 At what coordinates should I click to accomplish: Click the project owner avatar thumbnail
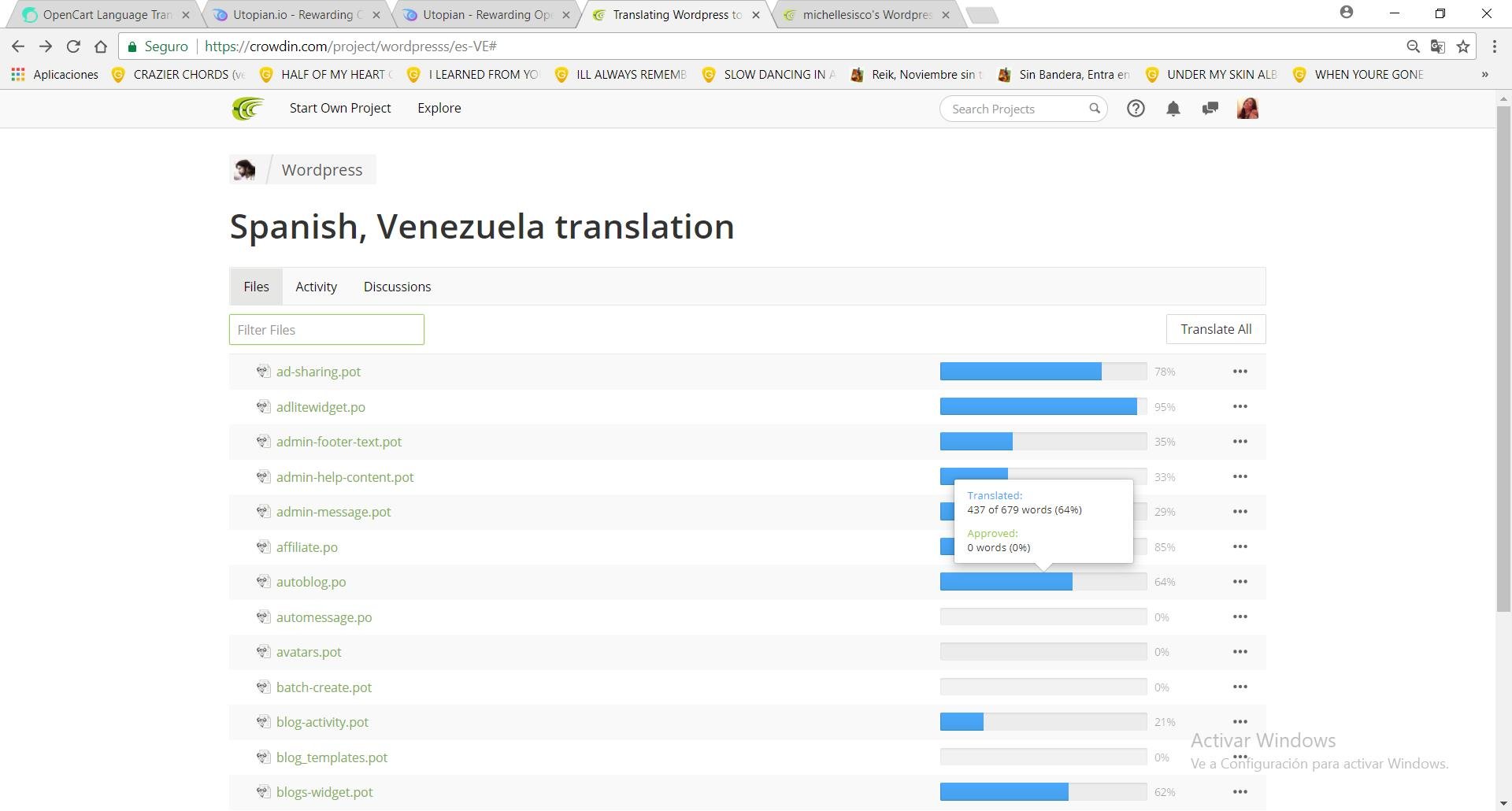pyautogui.click(x=244, y=169)
